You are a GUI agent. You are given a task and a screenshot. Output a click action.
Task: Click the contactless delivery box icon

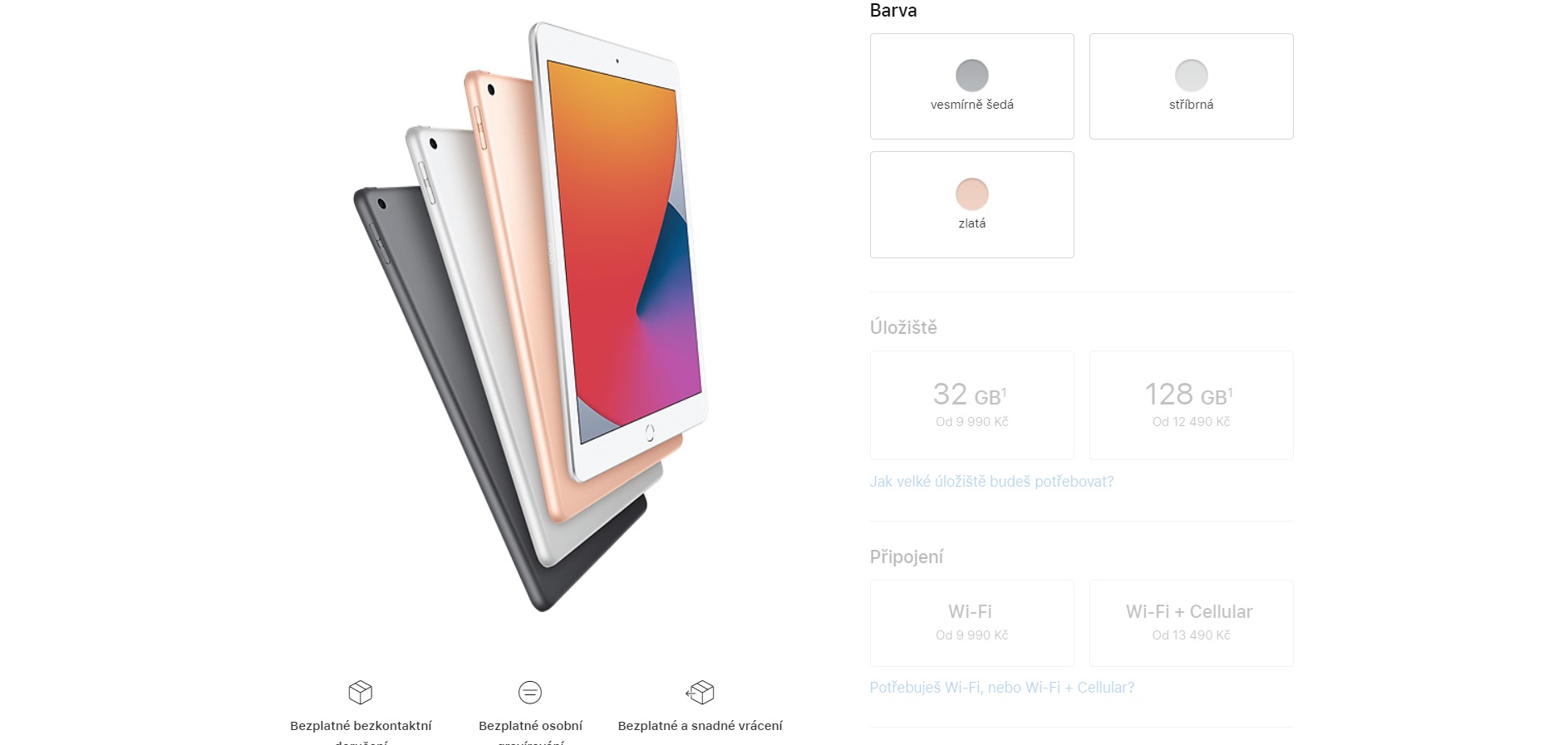[360, 692]
